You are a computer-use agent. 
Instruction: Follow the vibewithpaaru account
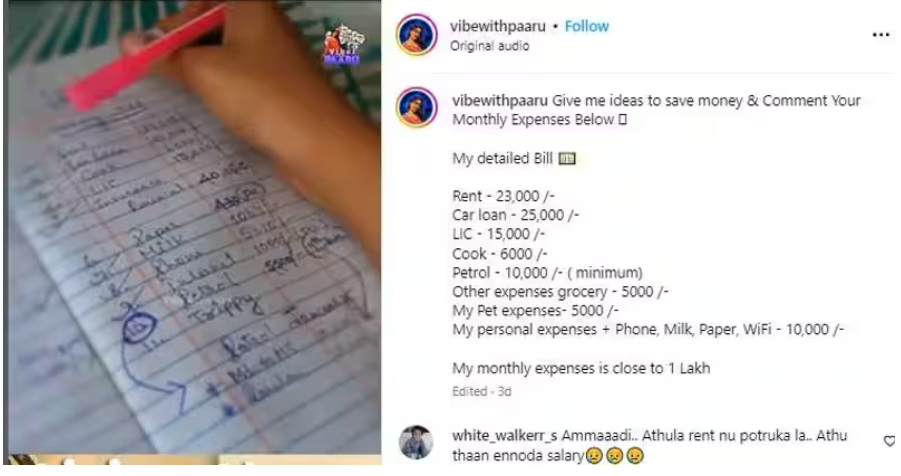pos(586,26)
